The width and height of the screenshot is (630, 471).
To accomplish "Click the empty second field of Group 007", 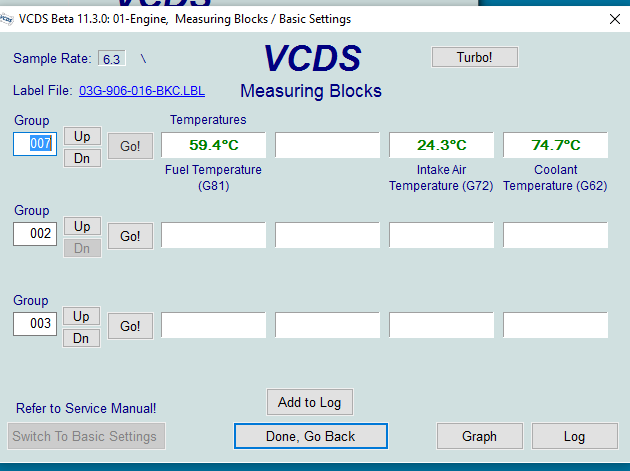I will point(327,145).
